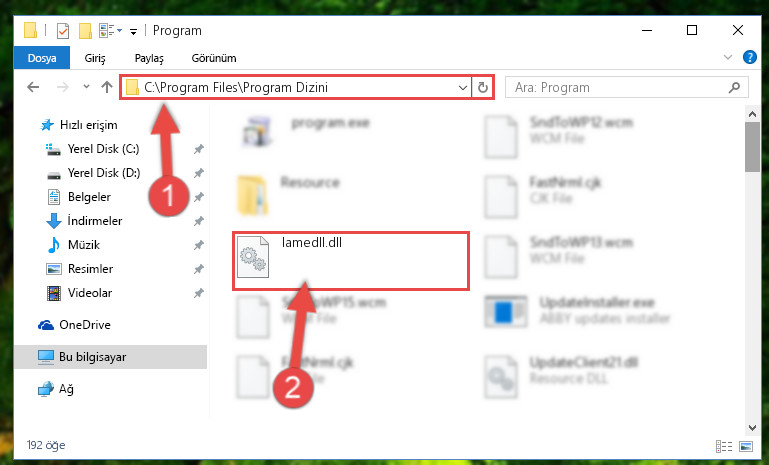Click the Properties checkmark icon in title bar

coord(63,31)
